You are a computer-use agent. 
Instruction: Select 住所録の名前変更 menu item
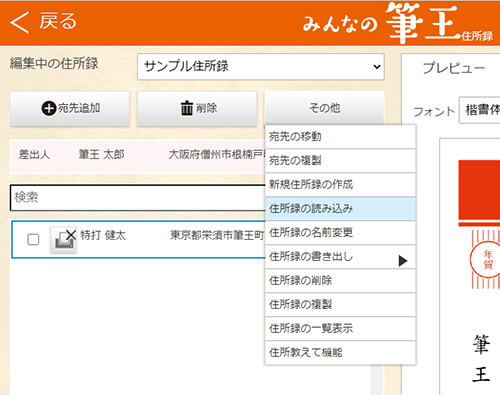pos(340,233)
